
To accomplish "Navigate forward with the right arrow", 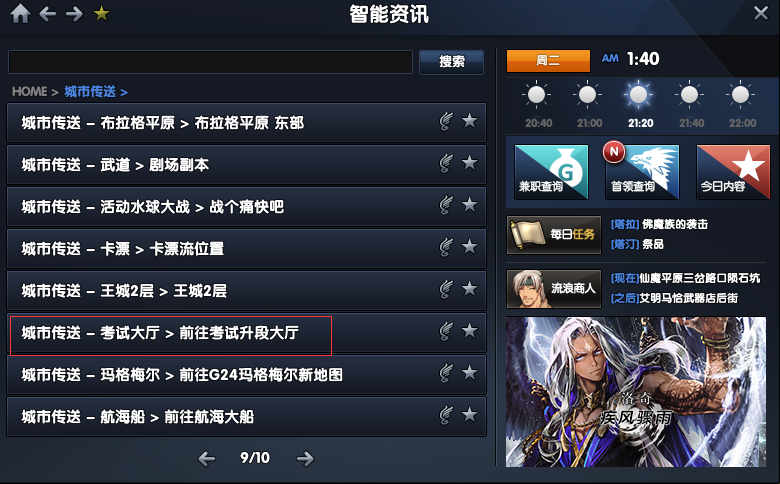I will click(74, 14).
